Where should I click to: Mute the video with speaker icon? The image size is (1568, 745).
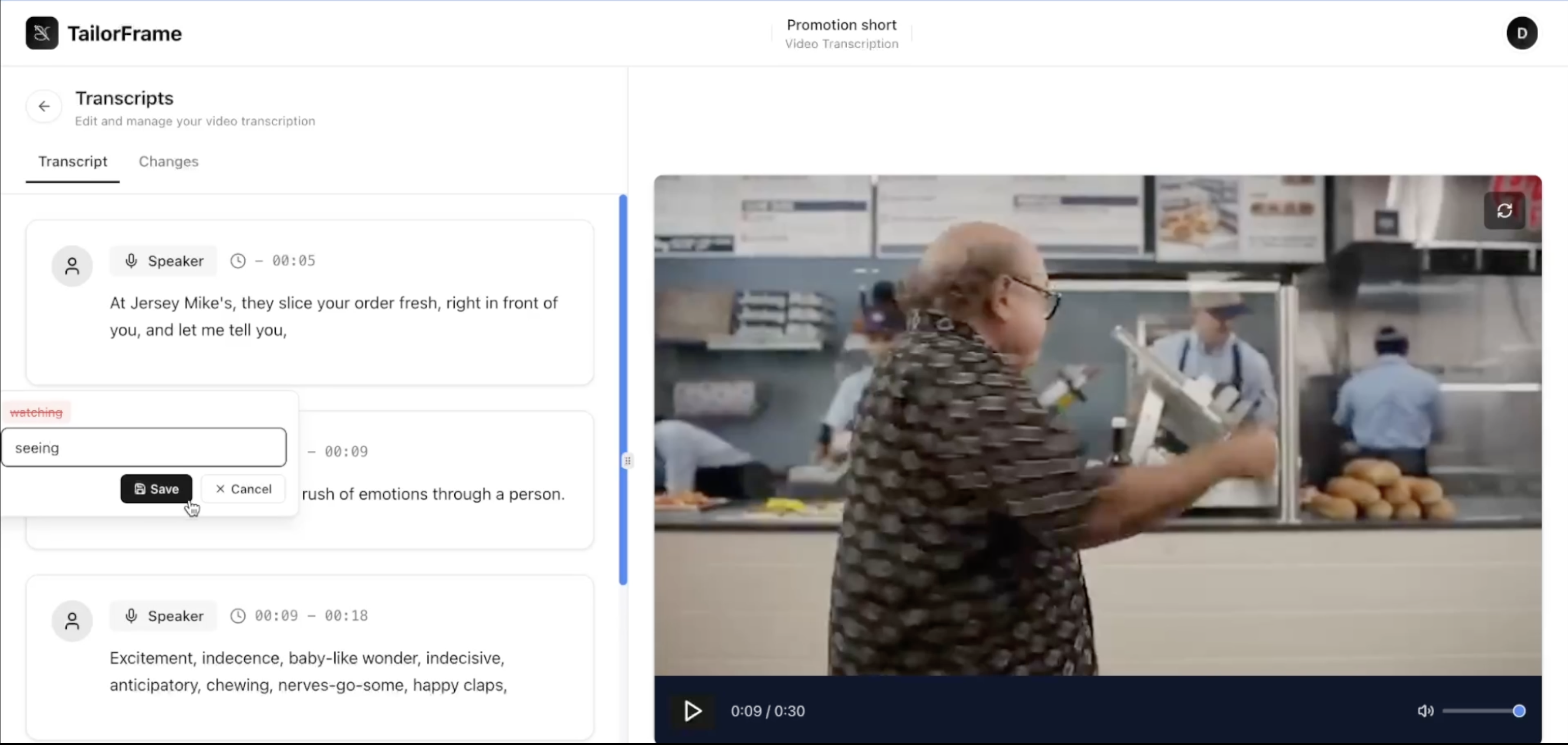pos(1425,711)
